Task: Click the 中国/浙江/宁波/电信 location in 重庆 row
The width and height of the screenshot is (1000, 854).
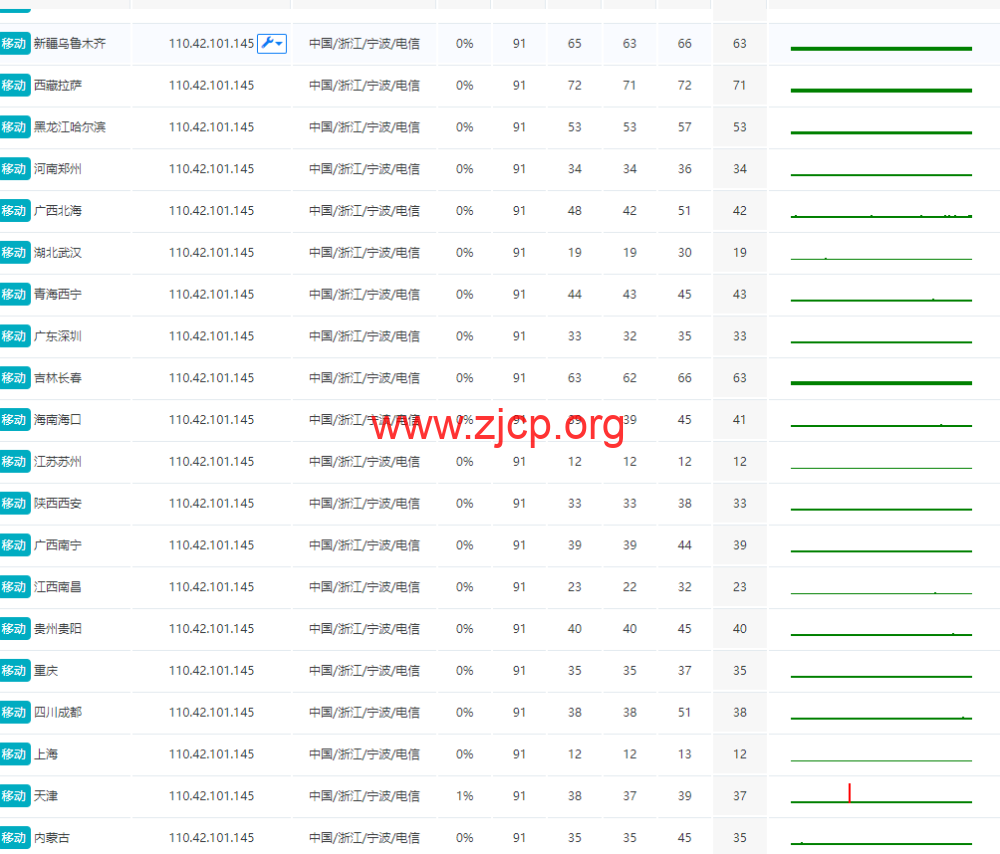Action: 364,670
